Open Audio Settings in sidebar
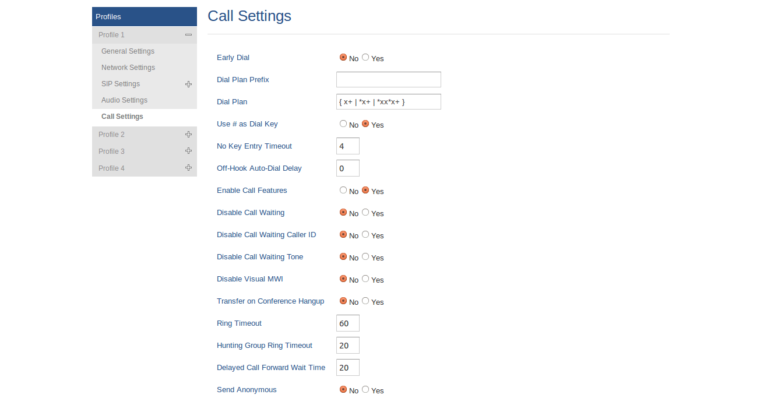This screenshot has height=405, width=760. point(124,100)
